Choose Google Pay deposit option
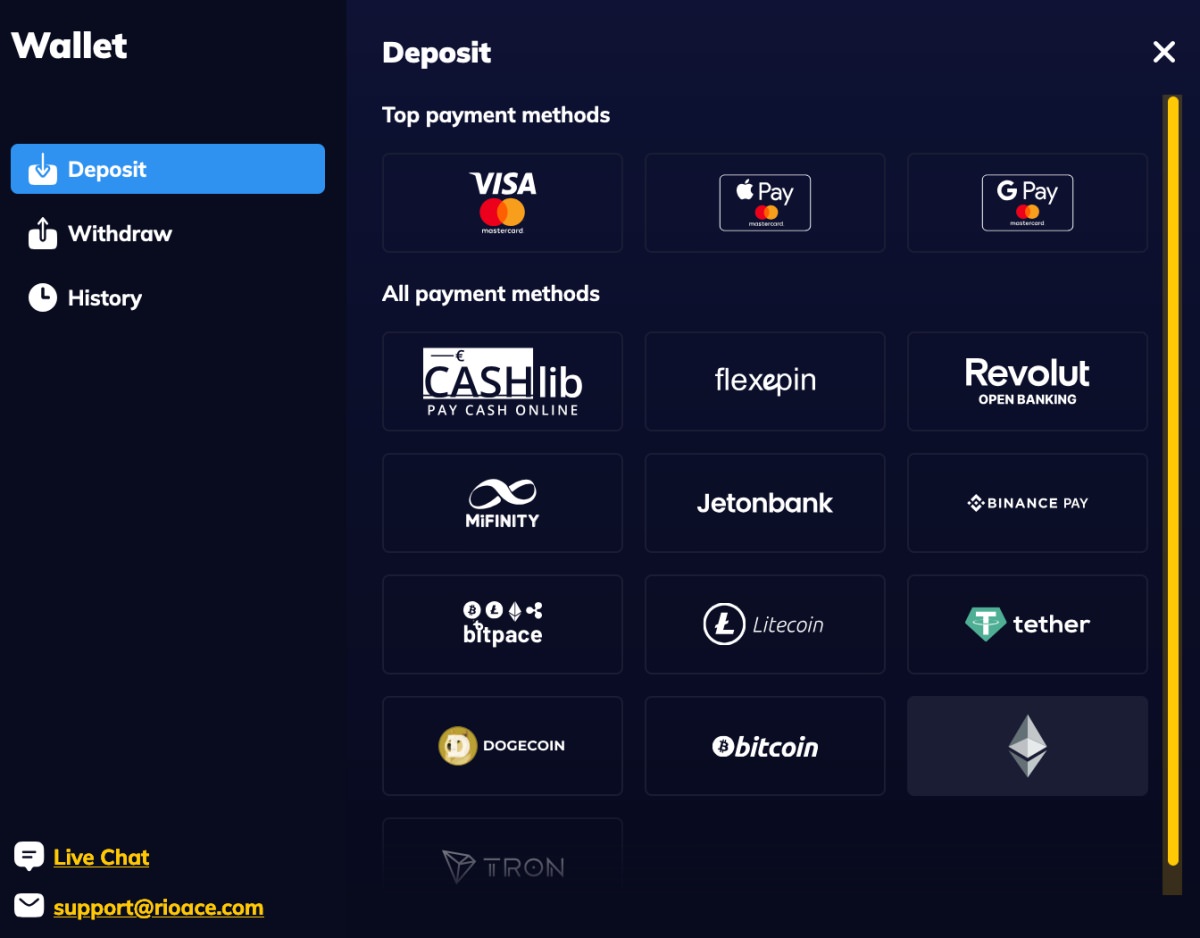Image resolution: width=1200 pixels, height=938 pixels. coord(1027,203)
